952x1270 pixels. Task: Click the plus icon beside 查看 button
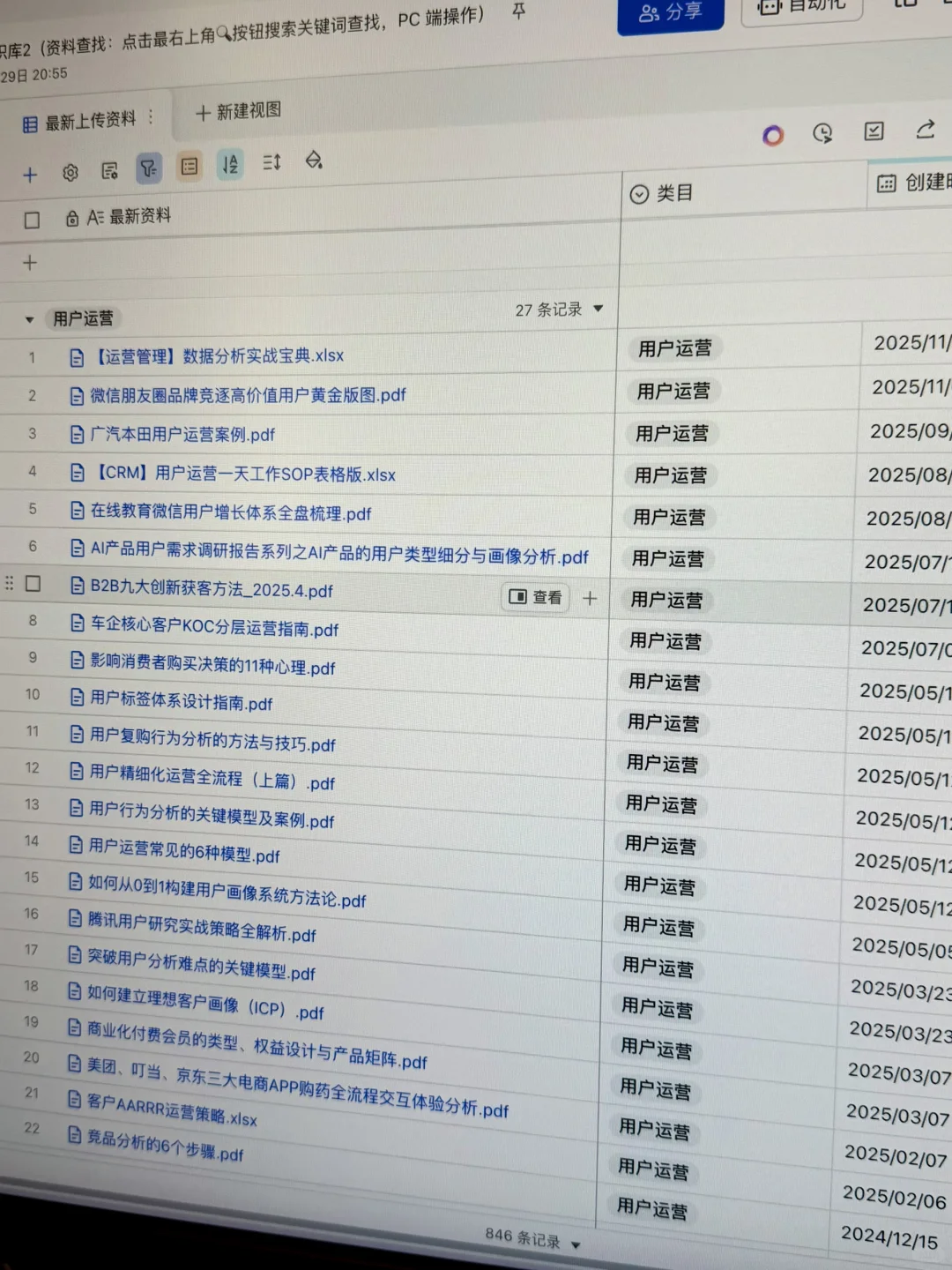click(x=590, y=598)
